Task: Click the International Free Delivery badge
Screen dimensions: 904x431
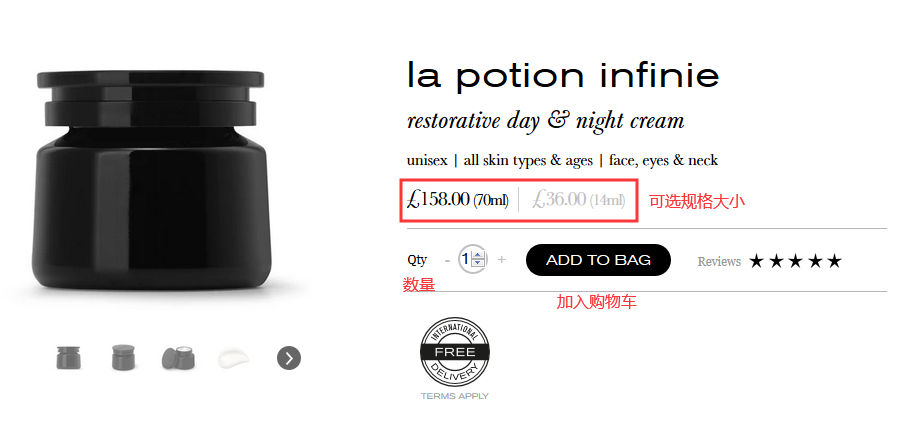Action: point(455,353)
